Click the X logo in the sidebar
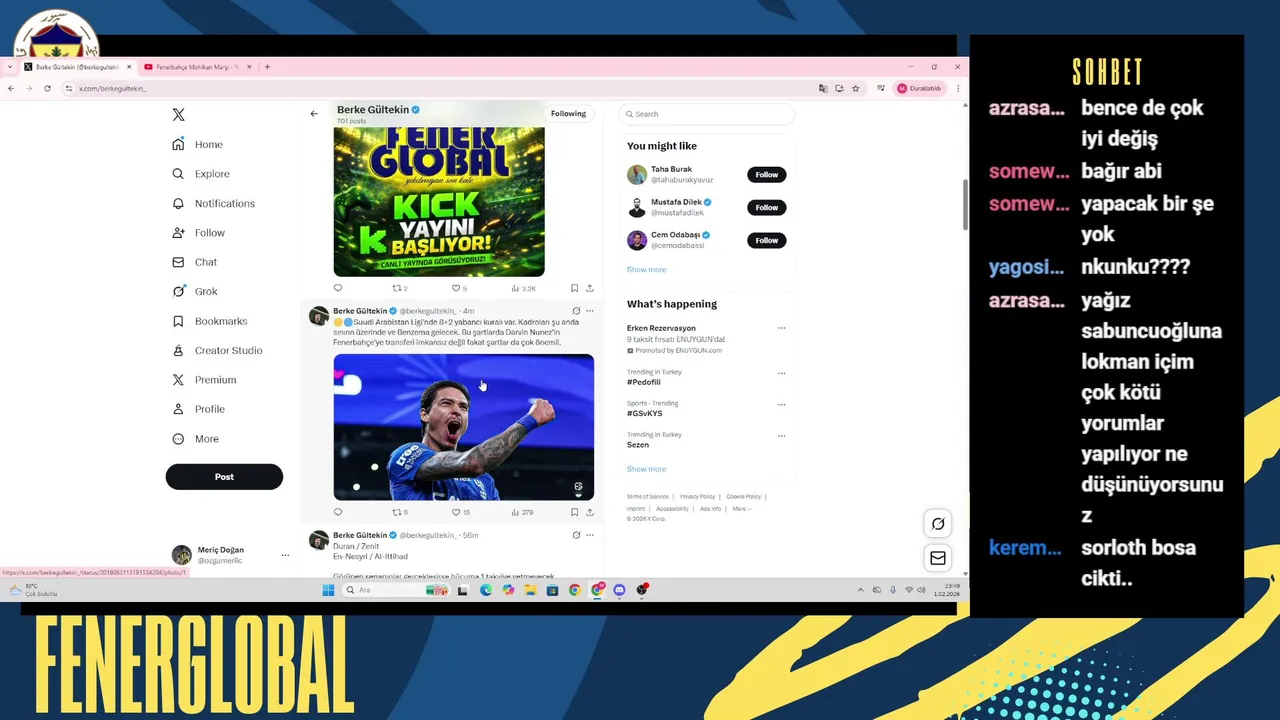Viewport: 1280px width, 720px height. [178, 115]
